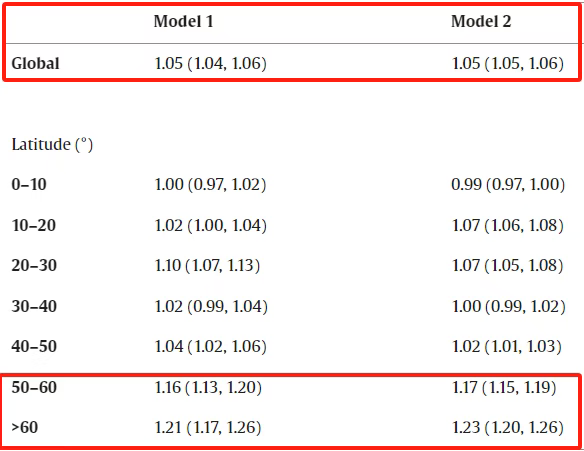Click the 30–40 latitude row label
This screenshot has width=584, height=451.
coord(34,306)
